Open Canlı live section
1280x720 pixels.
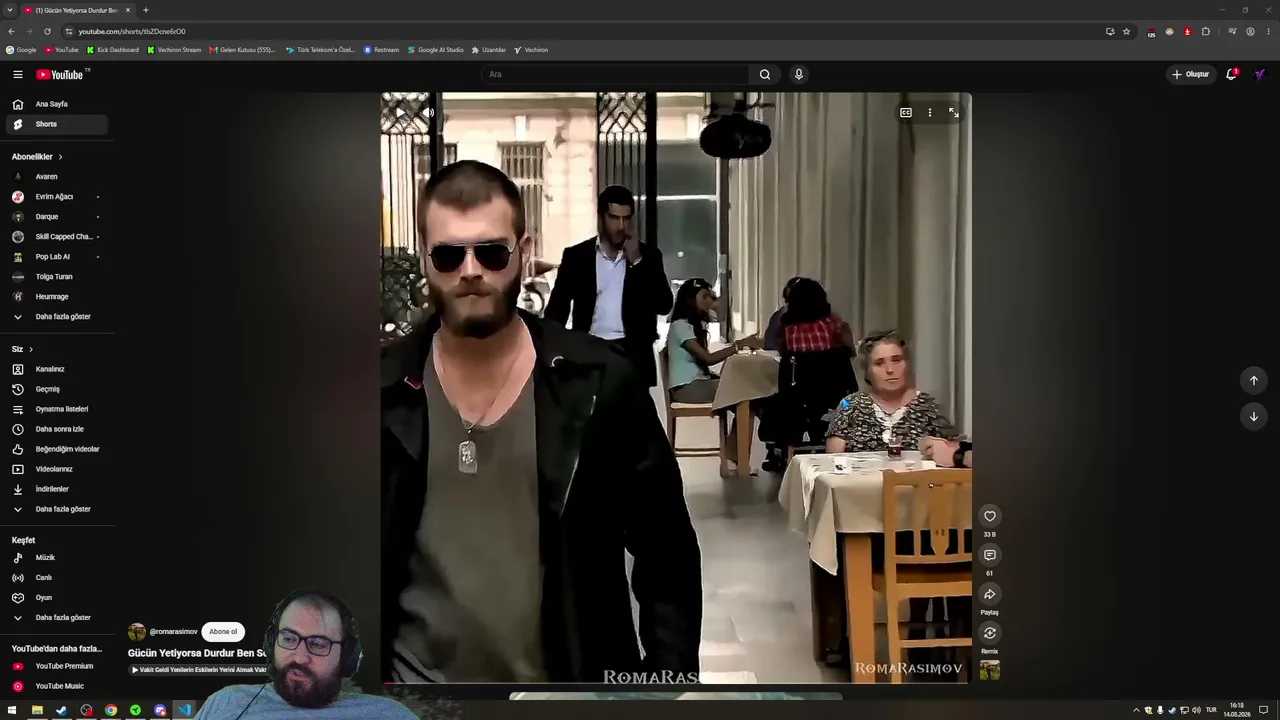[56, 578]
